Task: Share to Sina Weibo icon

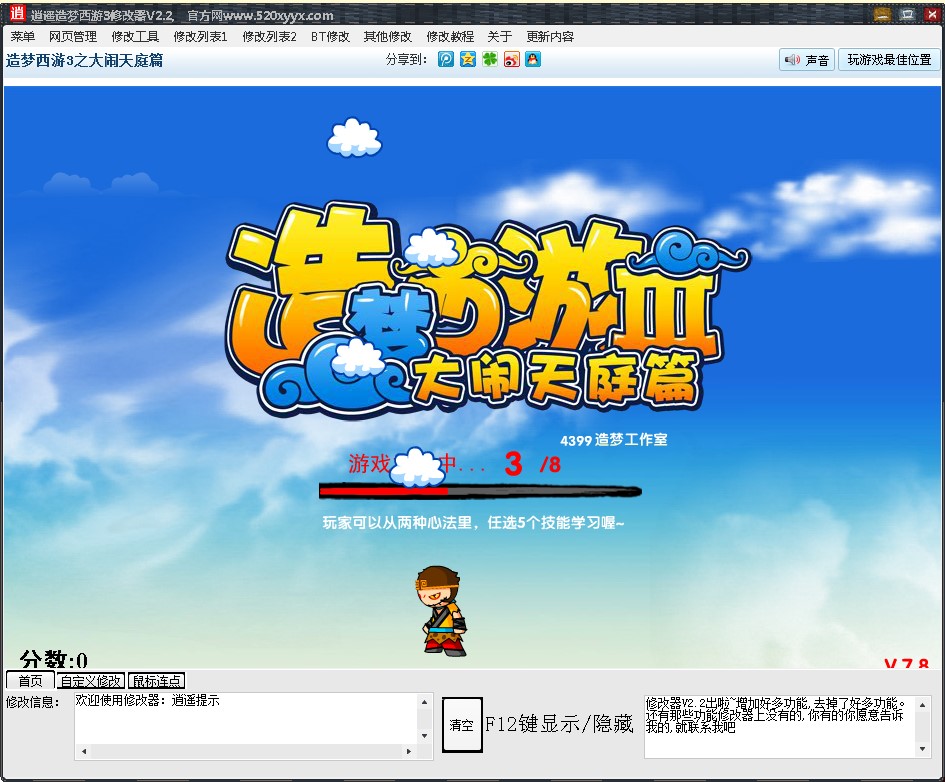Action: [512, 60]
